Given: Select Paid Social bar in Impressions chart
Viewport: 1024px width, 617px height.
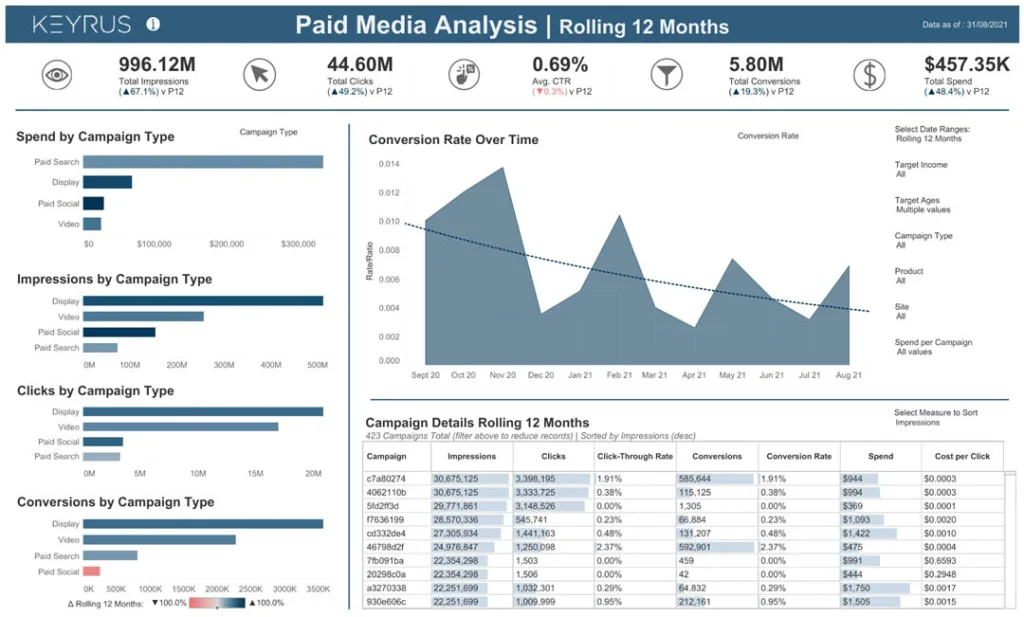Looking at the screenshot, I should point(119,332).
